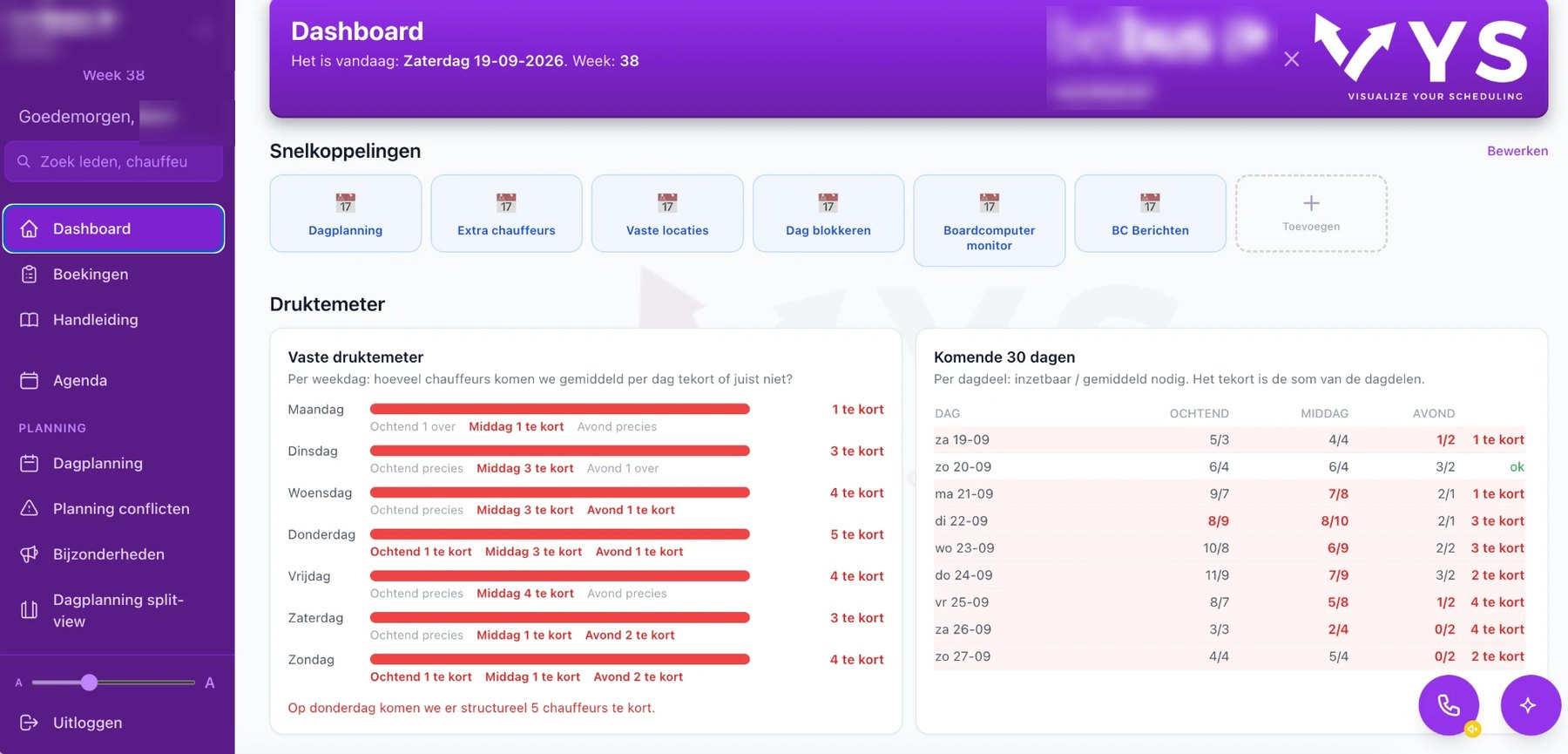
Task: Select the za 19-09 row
Action: [1229, 440]
